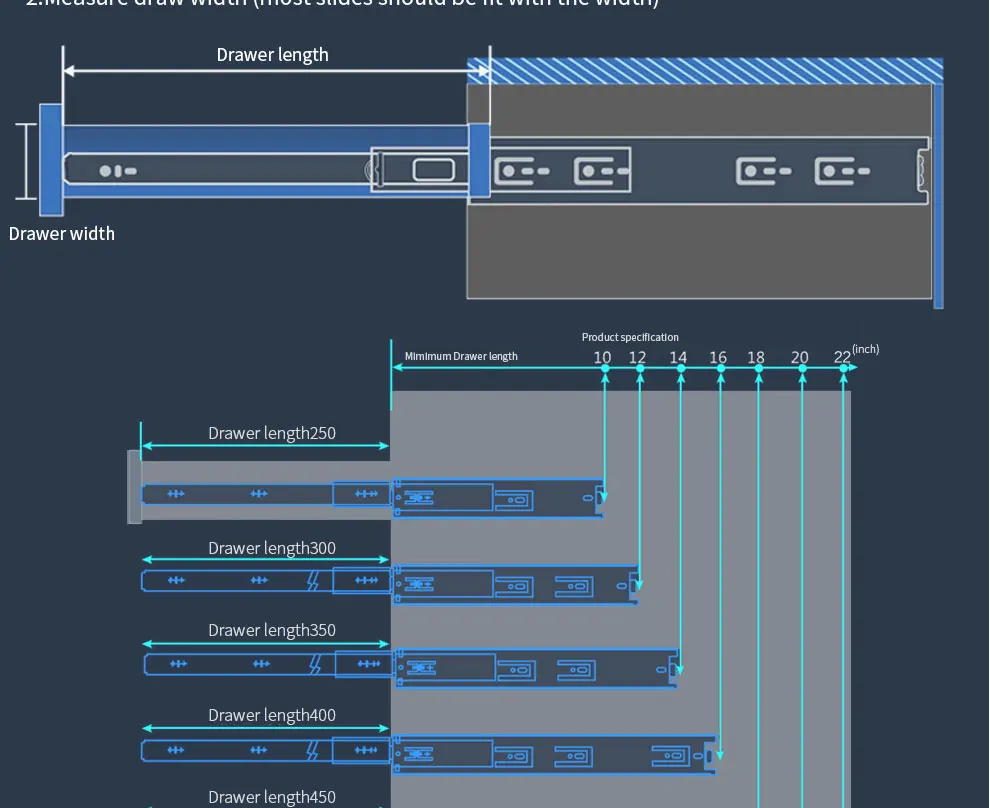
Task: Click the "Drawer length400" label
Action: point(272,715)
